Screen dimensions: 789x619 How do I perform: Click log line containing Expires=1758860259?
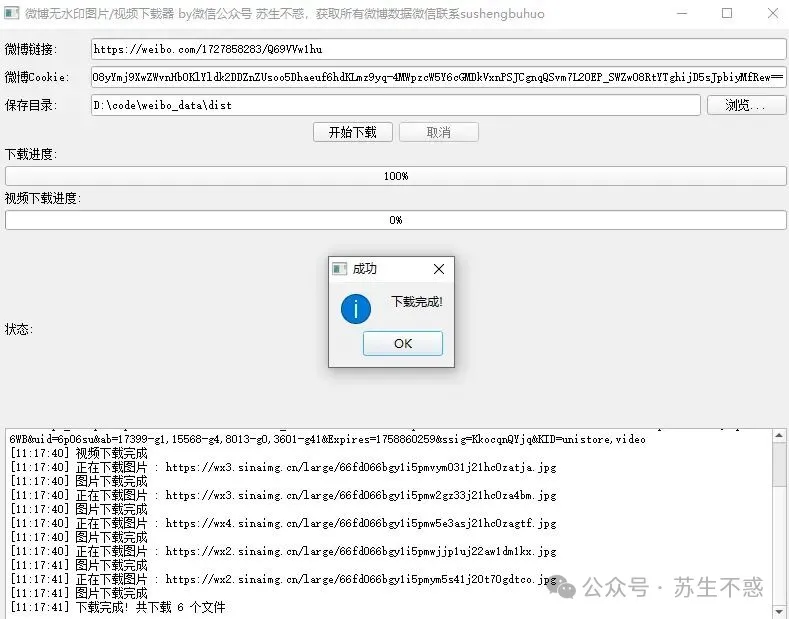click(x=328, y=439)
